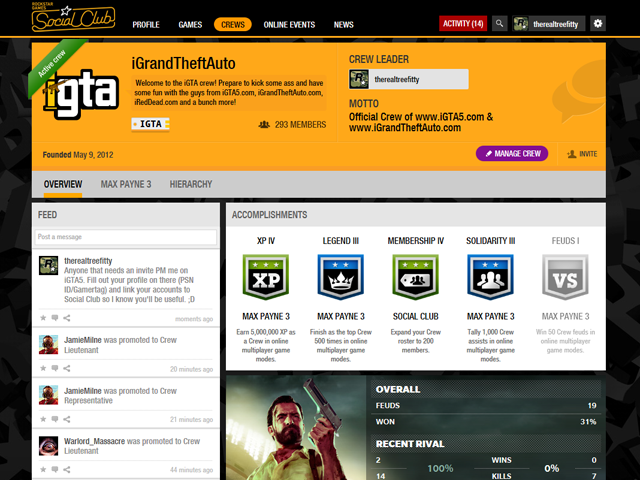Star JamieMilne Crew Lieutenant promotion post

click(43, 368)
